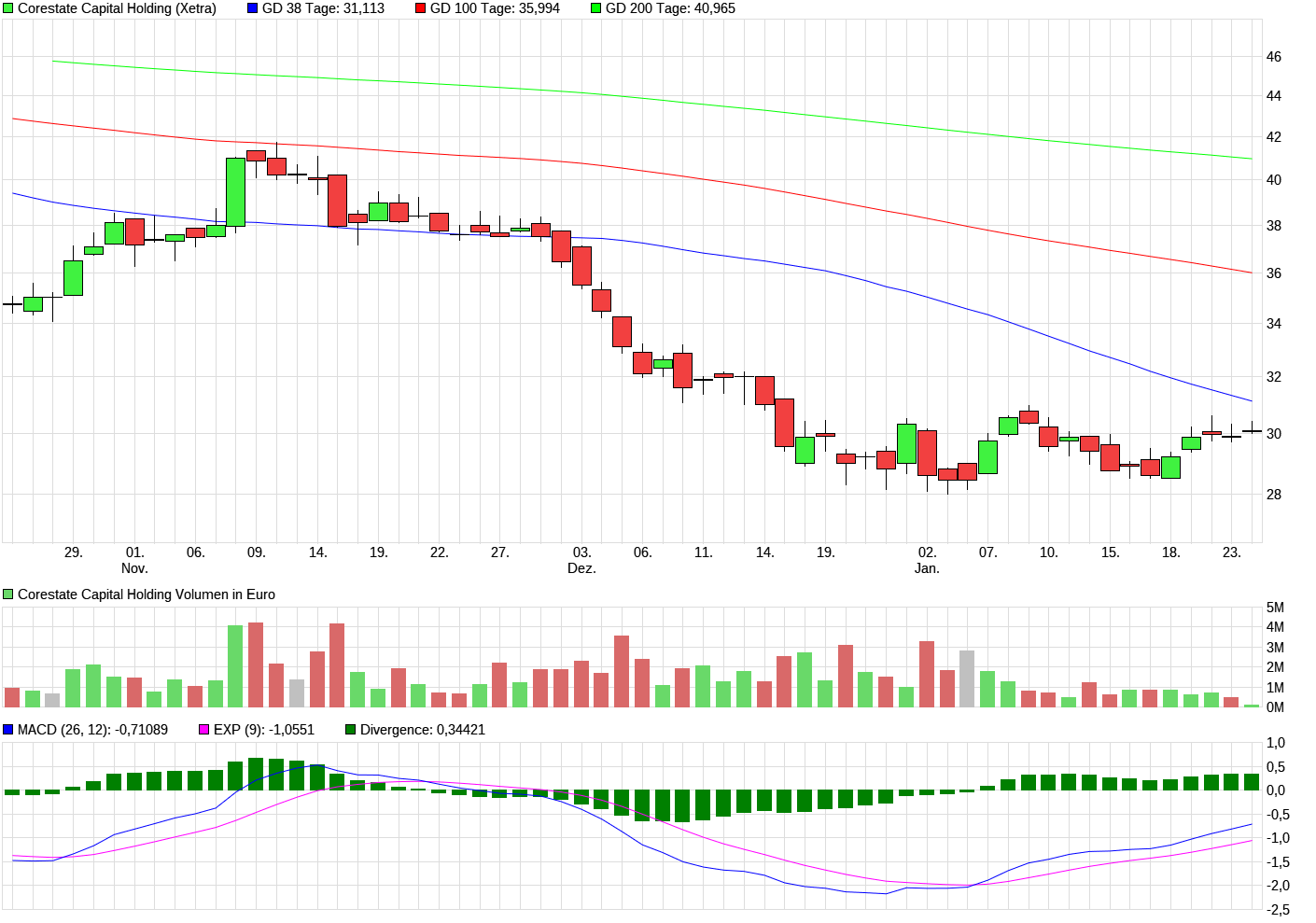
Task: Click the Dez. label on the time axis
Action: coord(580,566)
